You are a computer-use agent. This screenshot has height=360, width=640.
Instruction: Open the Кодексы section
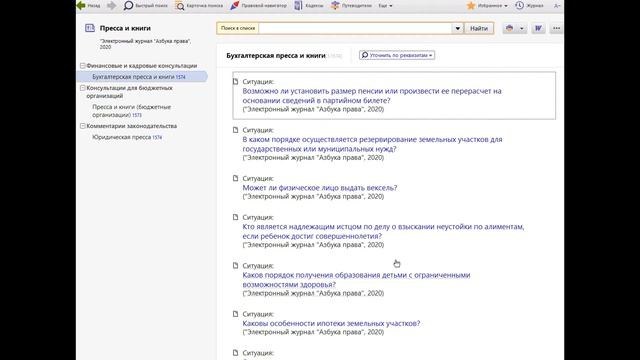click(x=309, y=6)
